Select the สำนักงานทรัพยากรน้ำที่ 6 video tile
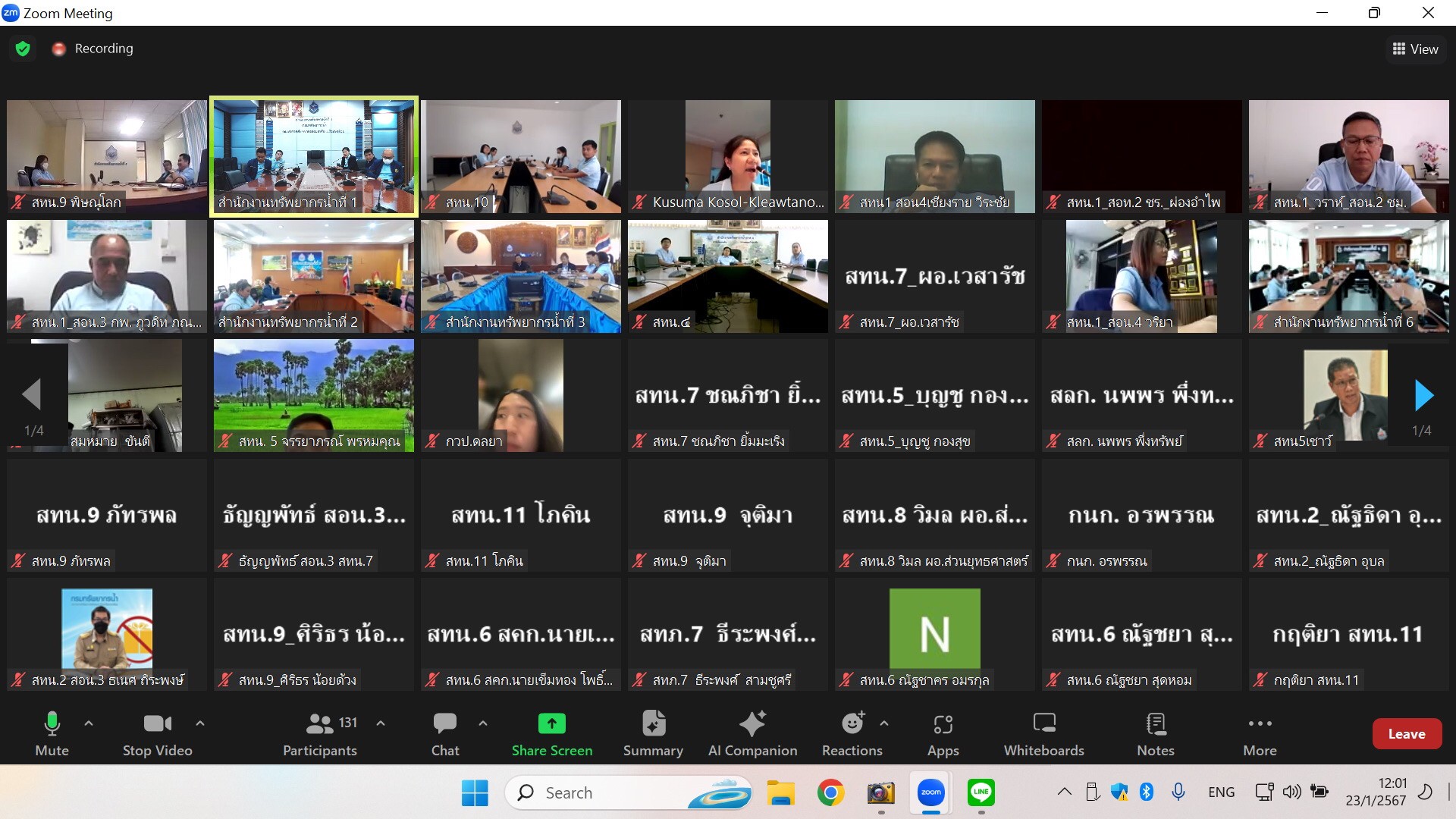1456x819 pixels. coord(1349,276)
